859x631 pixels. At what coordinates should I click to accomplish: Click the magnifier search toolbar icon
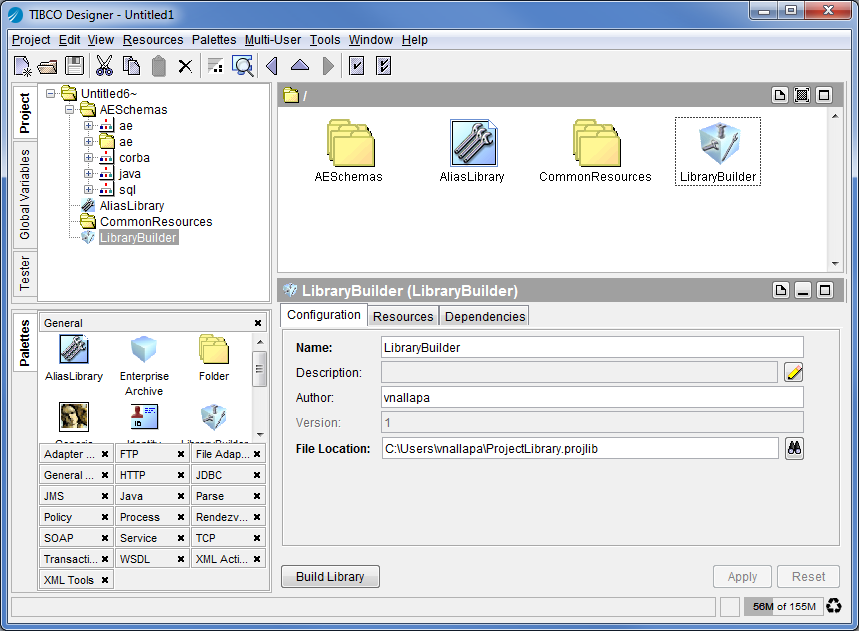[242, 66]
